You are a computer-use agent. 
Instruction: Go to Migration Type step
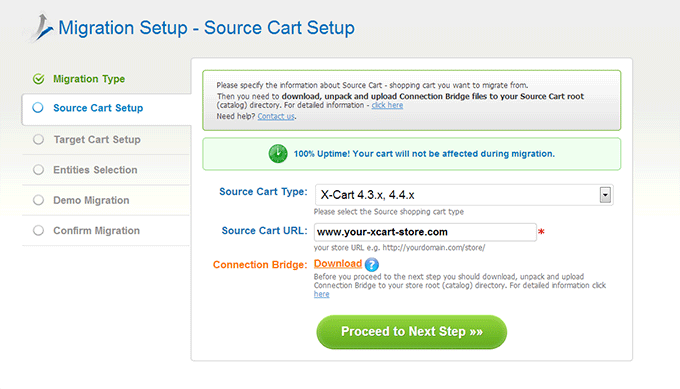click(x=89, y=79)
